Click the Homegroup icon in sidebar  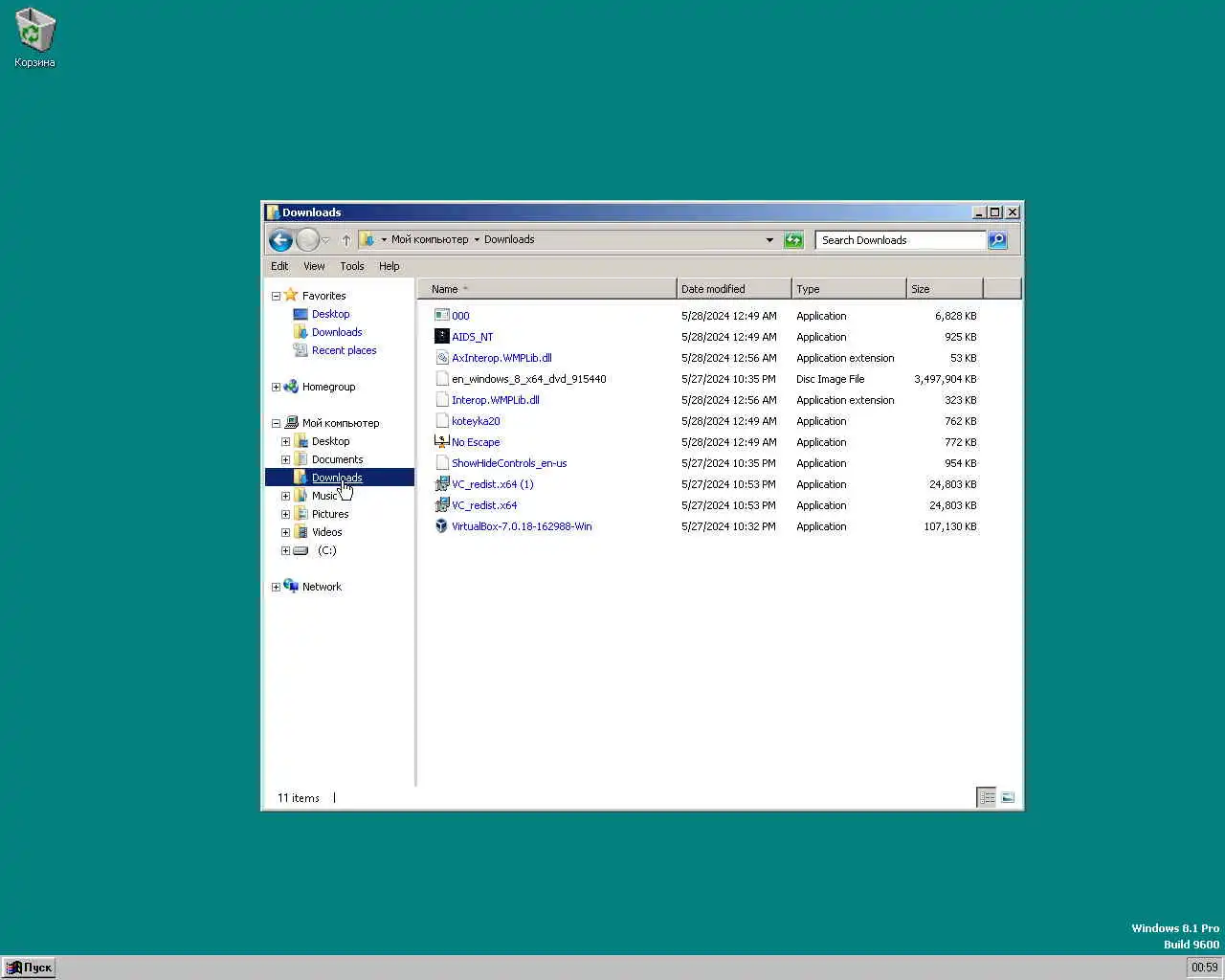(291, 387)
